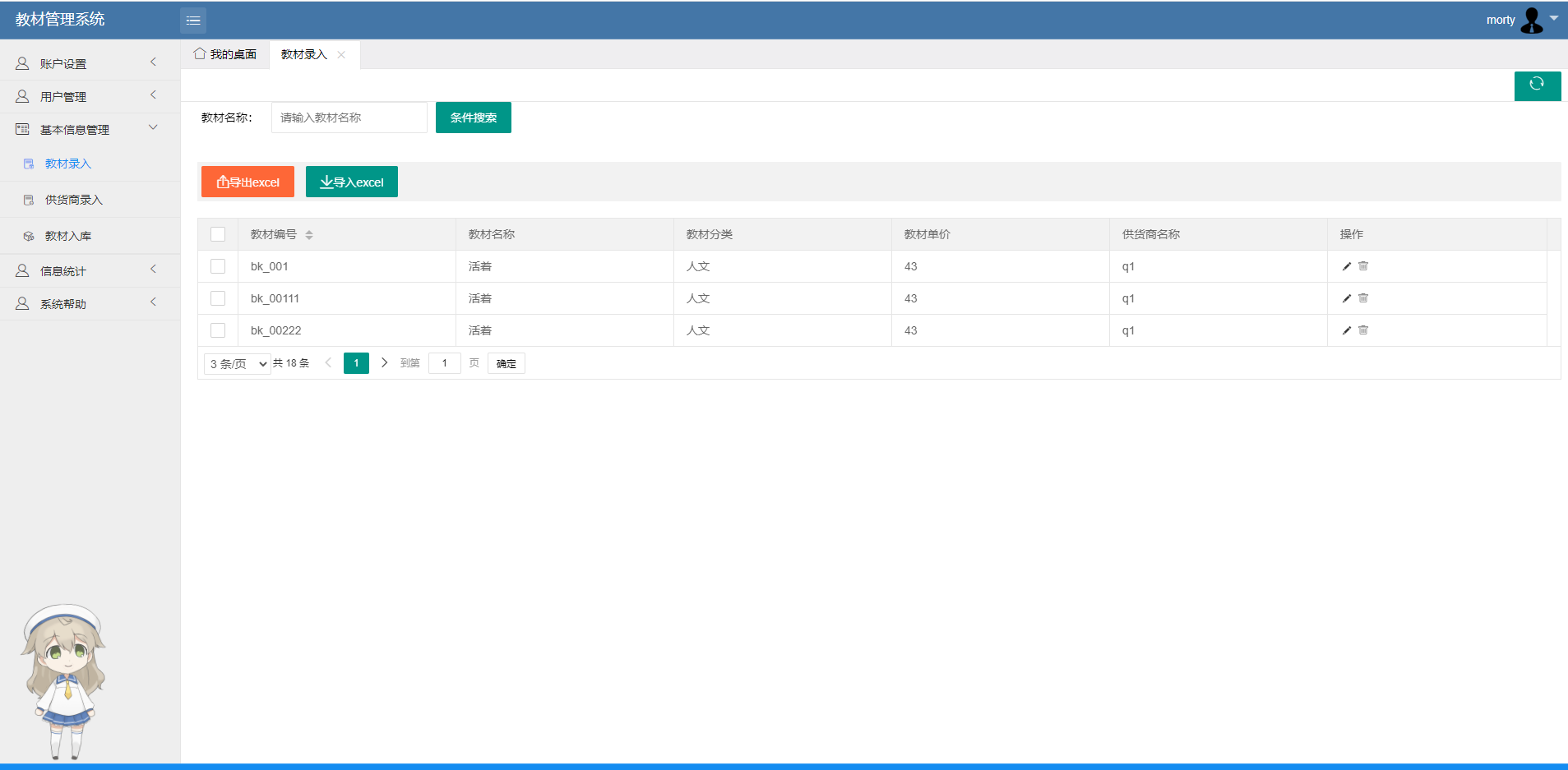The width and height of the screenshot is (1568, 770).
Task: Edit row bk_00222 with pencil icon
Action: (1347, 330)
